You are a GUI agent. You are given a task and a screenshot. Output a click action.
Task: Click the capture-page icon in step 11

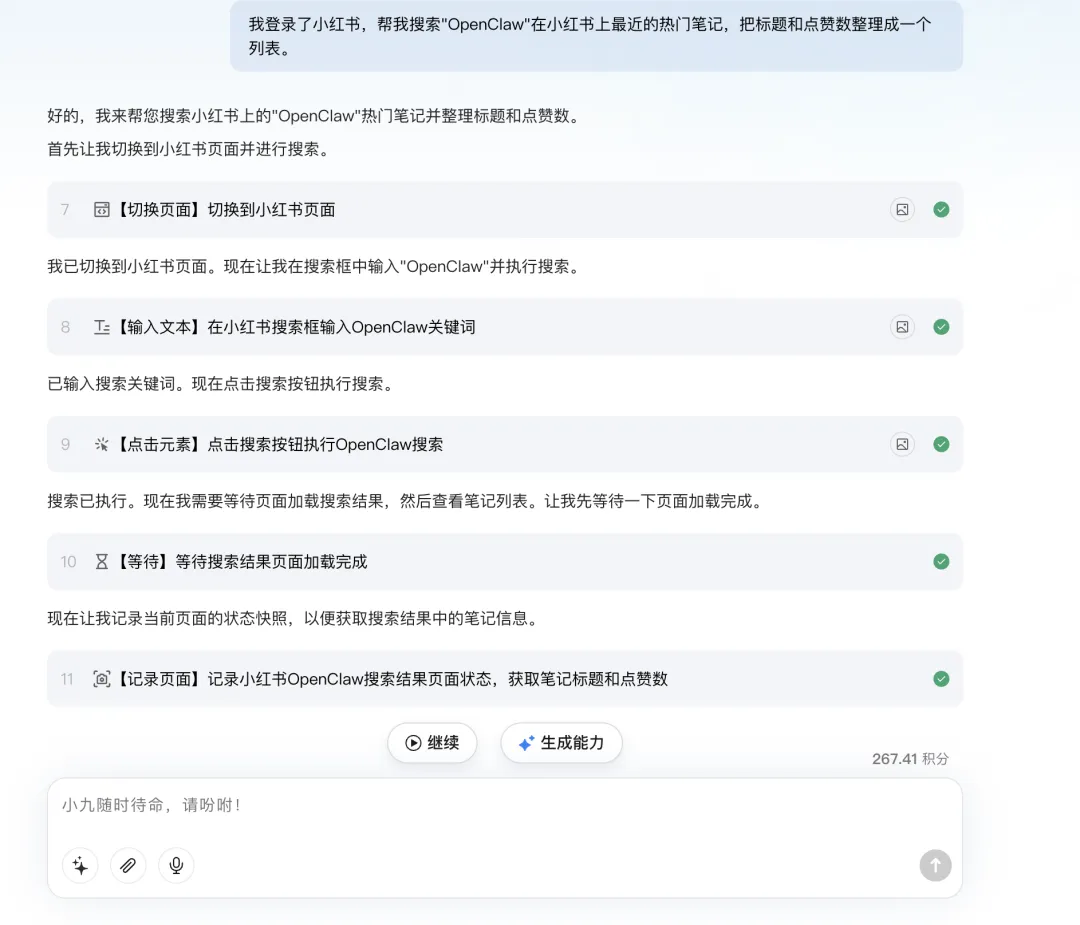coord(101,679)
